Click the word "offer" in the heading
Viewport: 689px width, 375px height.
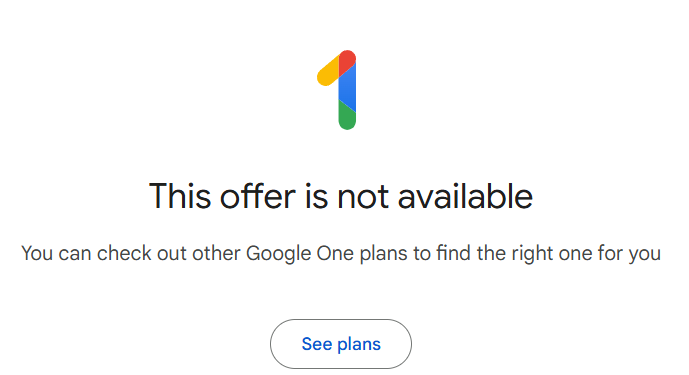(257, 196)
